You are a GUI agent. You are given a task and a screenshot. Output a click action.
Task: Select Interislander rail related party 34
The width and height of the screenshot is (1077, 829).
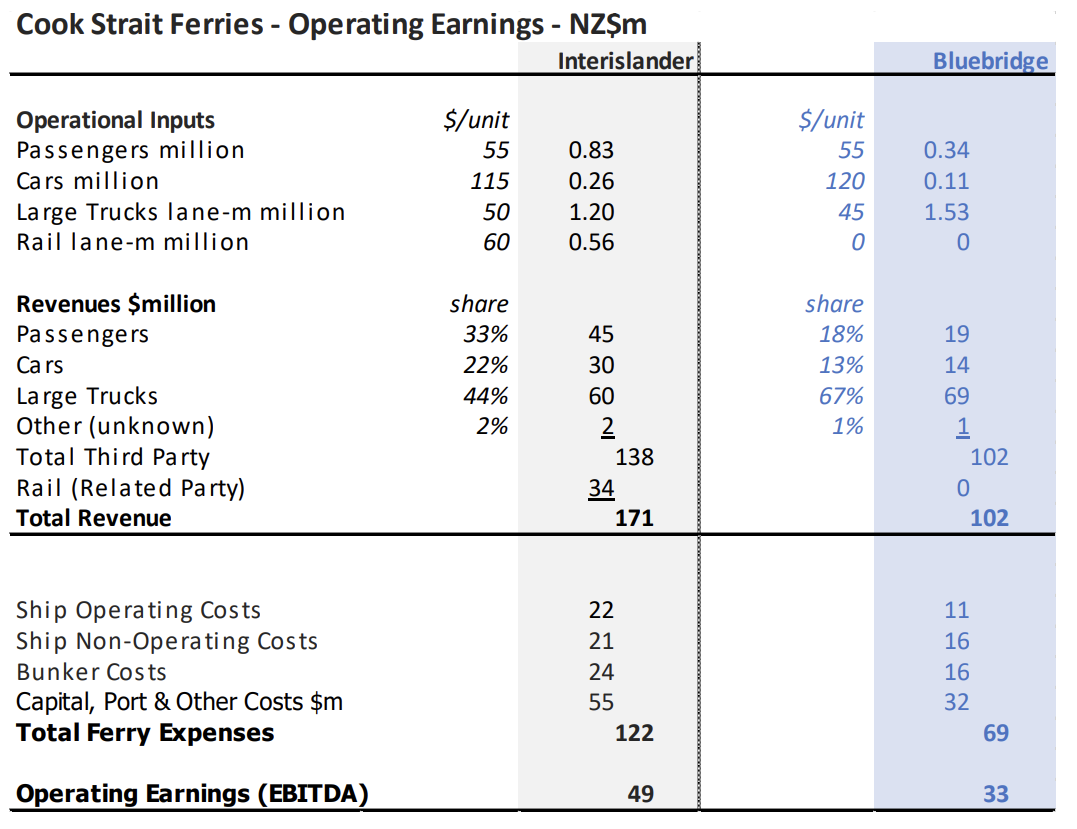coord(601,488)
